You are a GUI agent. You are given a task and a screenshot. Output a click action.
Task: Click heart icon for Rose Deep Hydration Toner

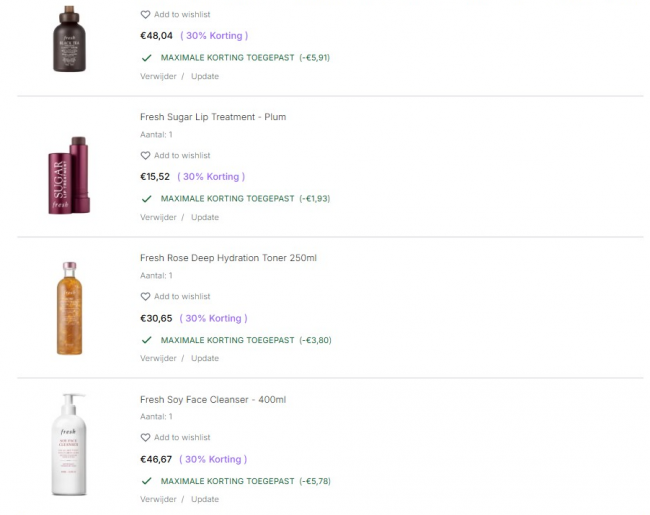145,297
